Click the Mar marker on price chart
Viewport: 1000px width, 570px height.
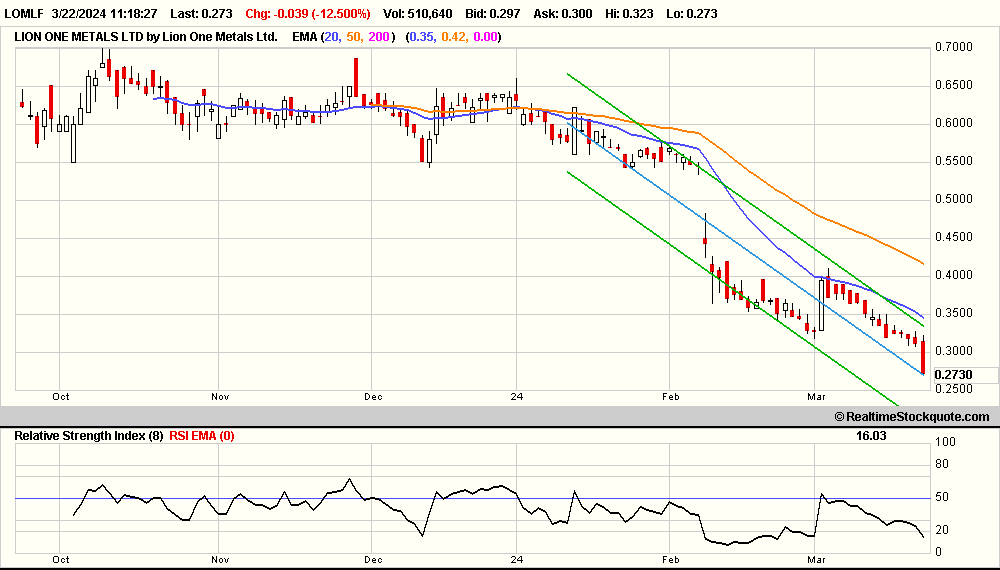[x=816, y=397]
